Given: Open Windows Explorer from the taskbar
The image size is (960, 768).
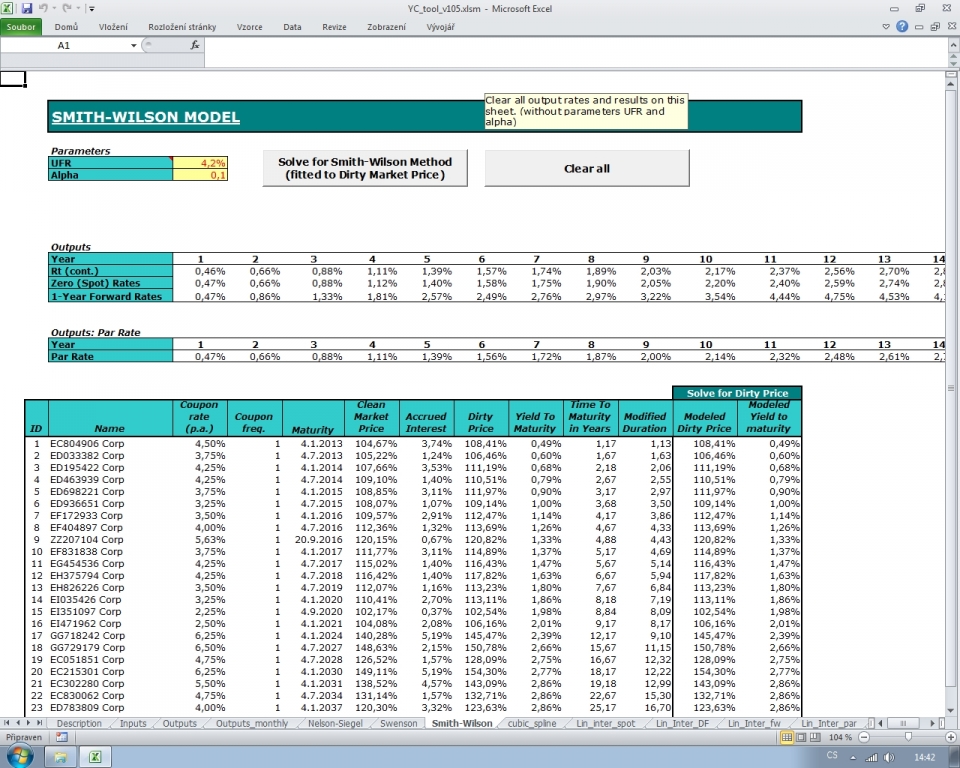Looking at the screenshot, I should point(62,757).
